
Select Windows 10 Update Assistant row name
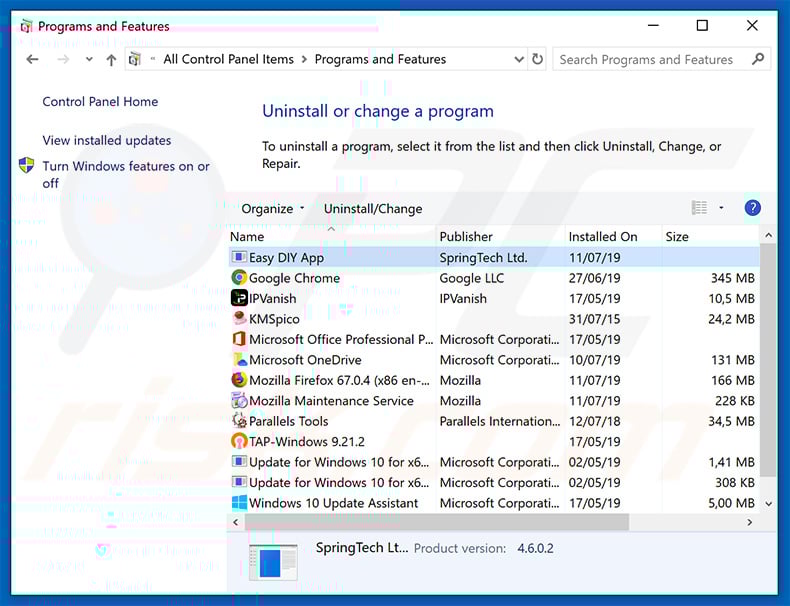tap(334, 503)
